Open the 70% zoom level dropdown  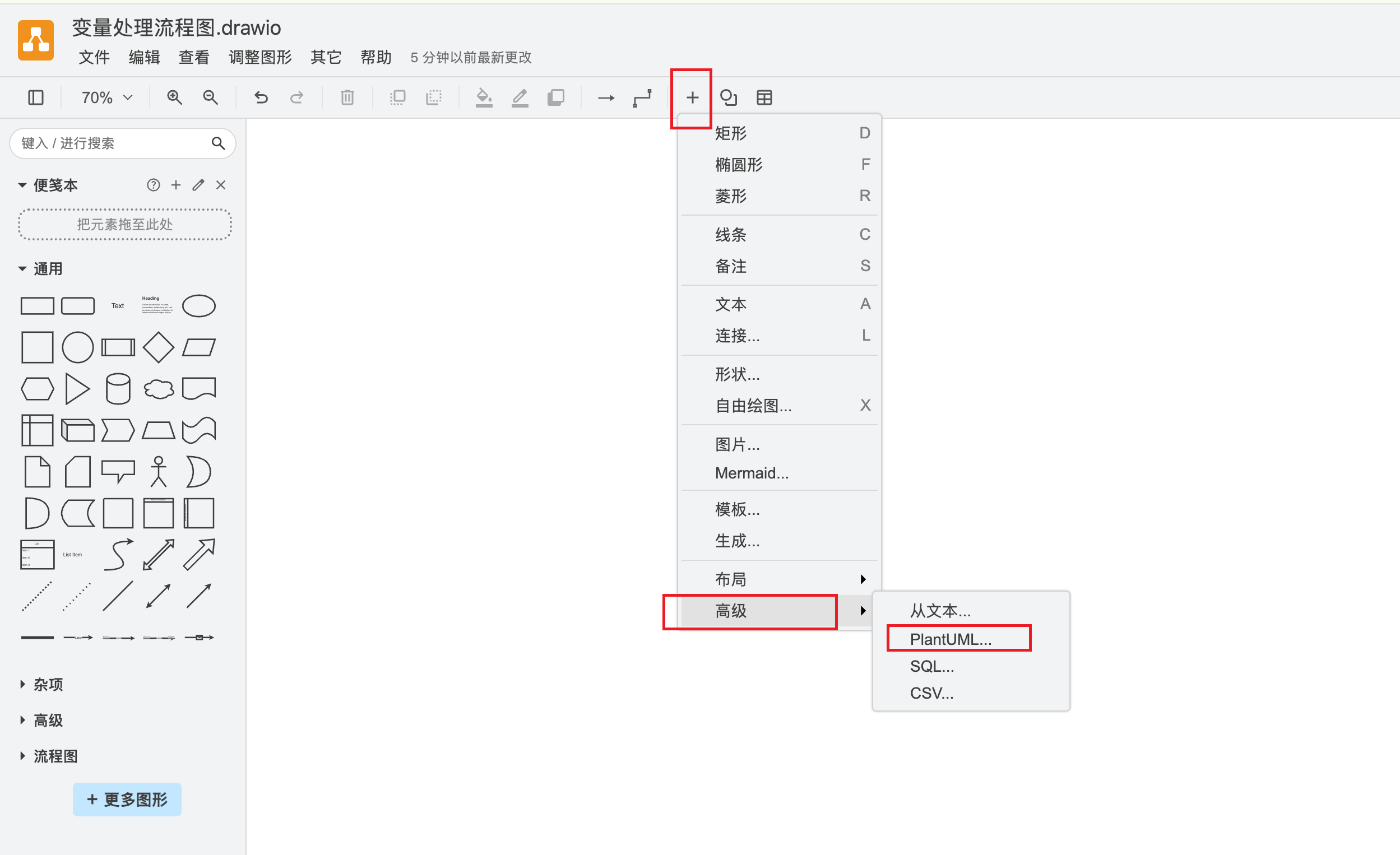coord(106,97)
